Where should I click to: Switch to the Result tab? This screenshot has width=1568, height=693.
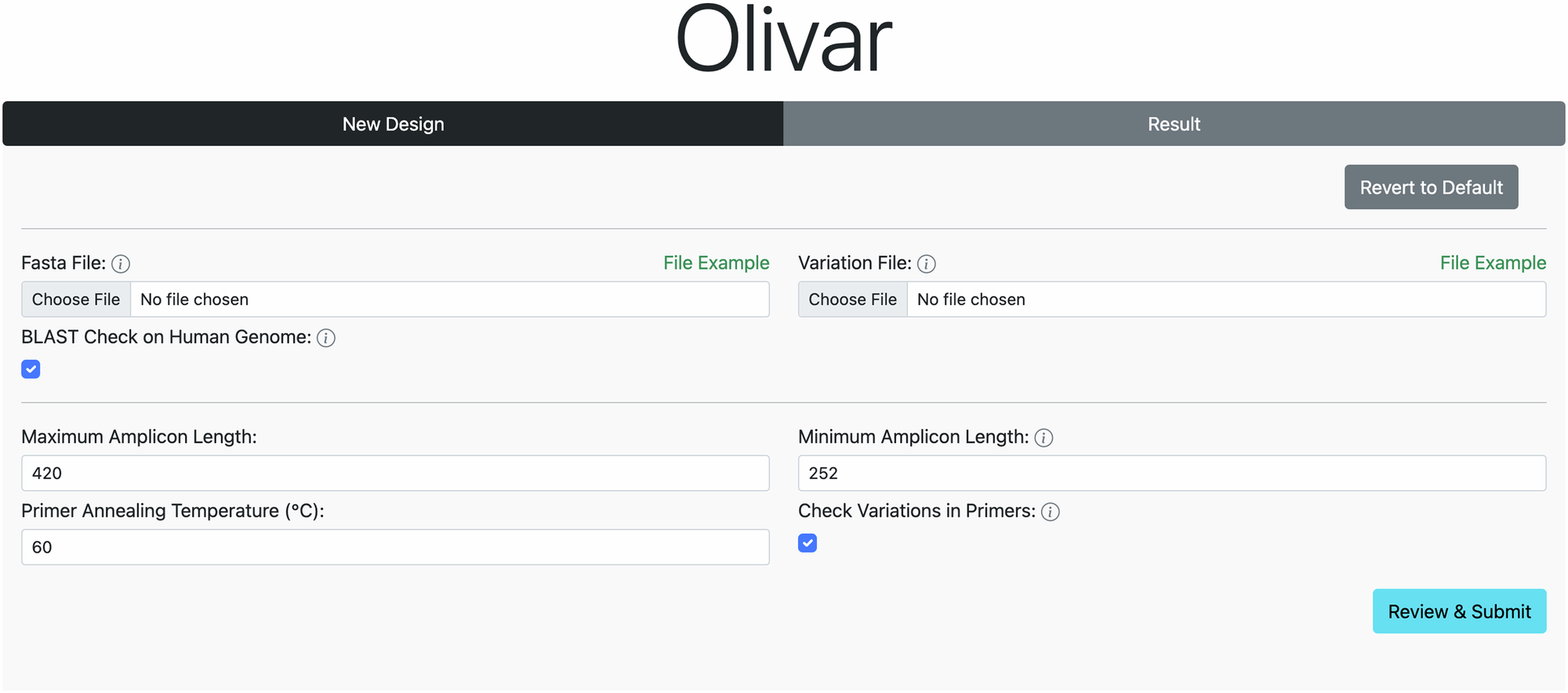pyautogui.click(x=1174, y=124)
